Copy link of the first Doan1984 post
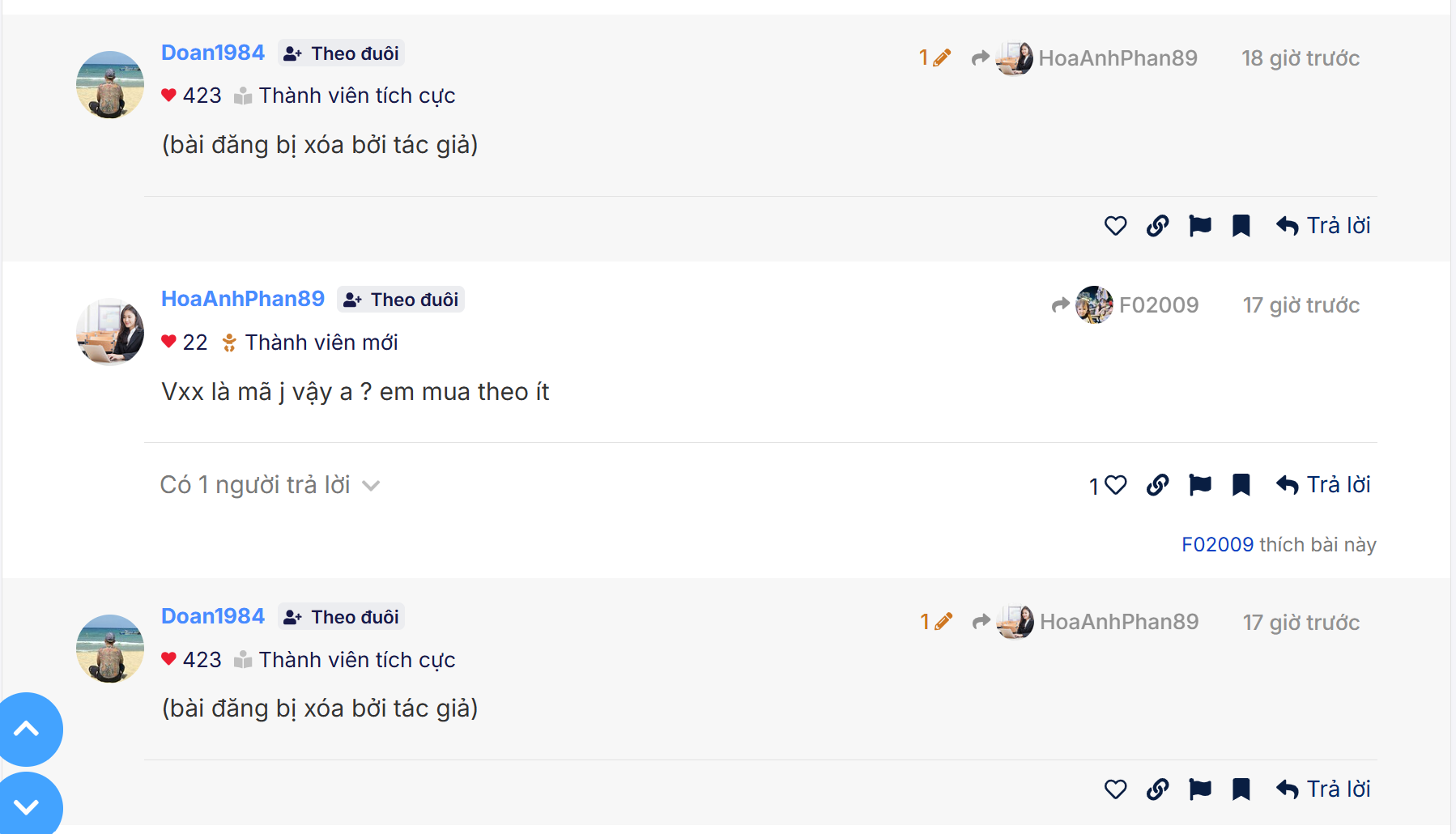1456x834 pixels. 1157,226
